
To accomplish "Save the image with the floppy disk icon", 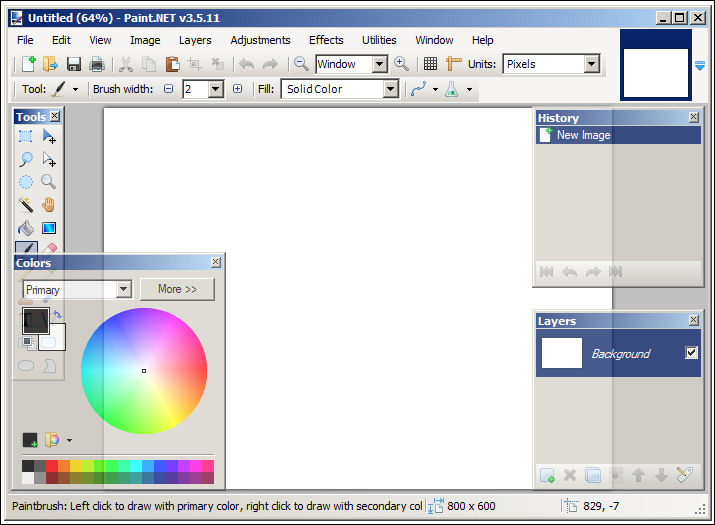I will coord(73,64).
